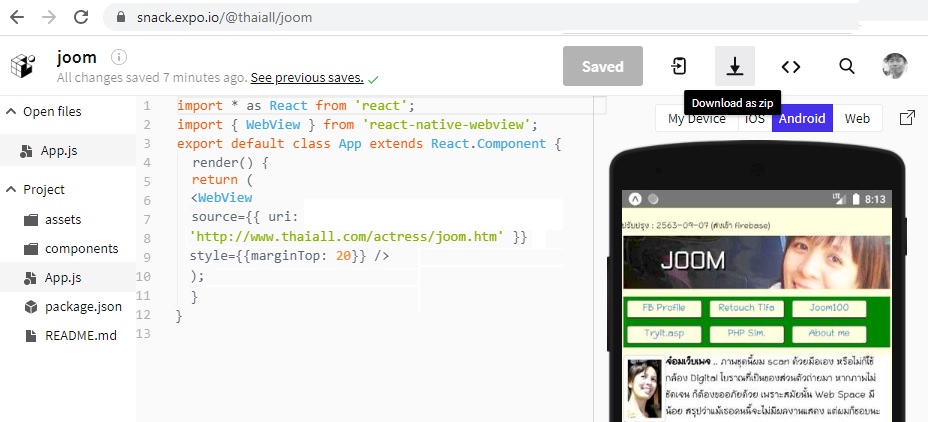Click the See previous saves link
The height and width of the screenshot is (422, 928).
coord(306,78)
